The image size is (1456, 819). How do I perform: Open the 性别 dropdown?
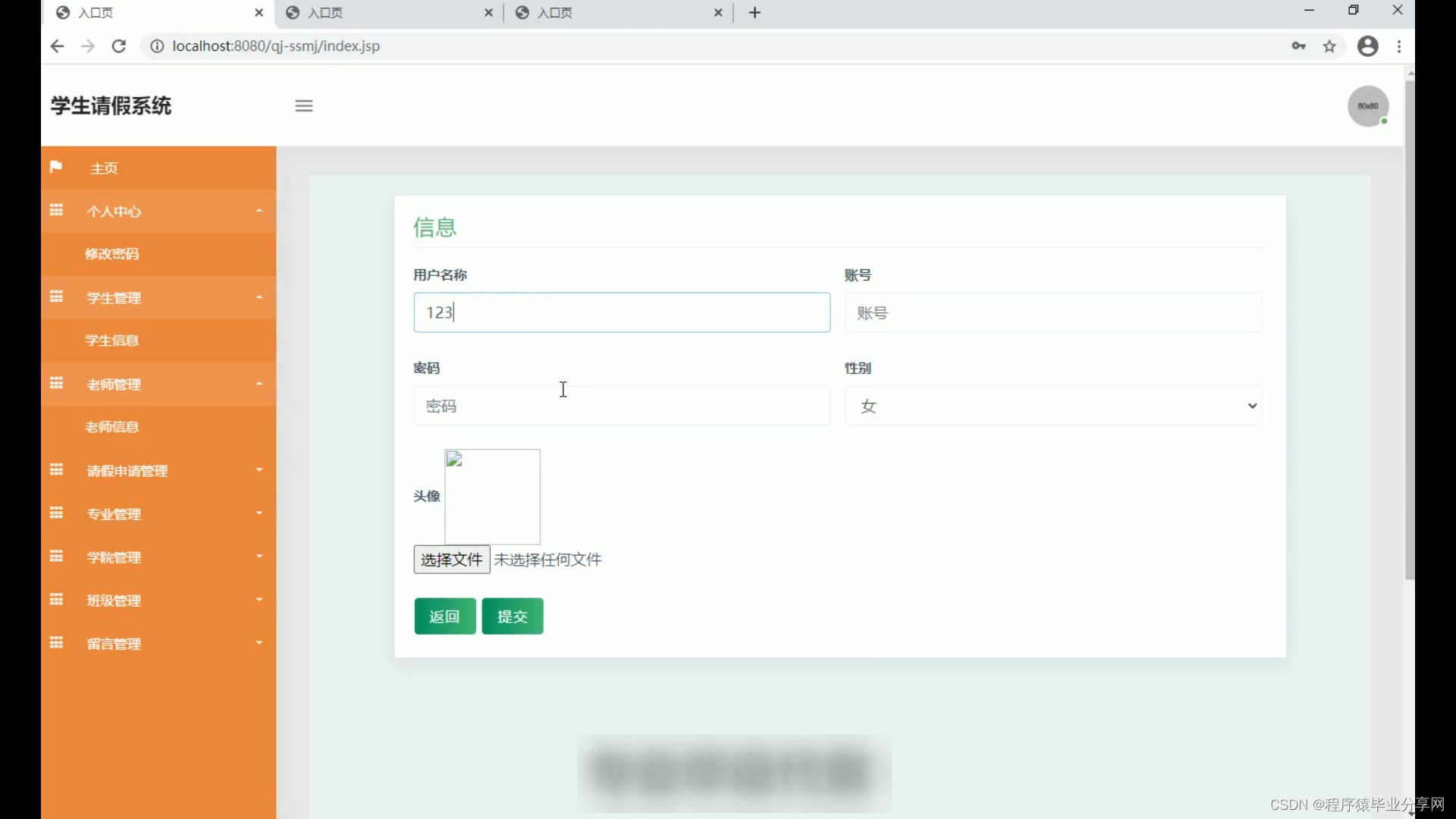[1053, 406]
